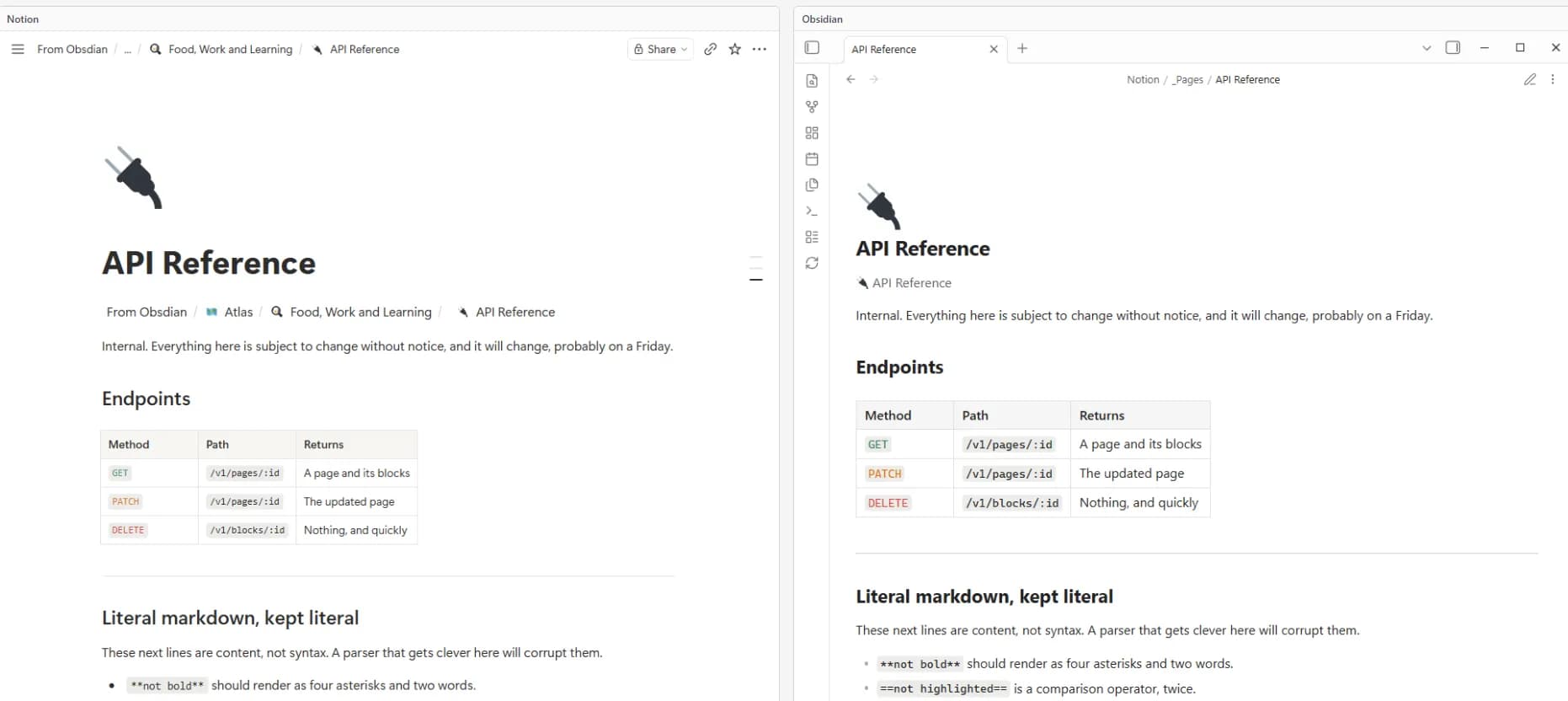The width and height of the screenshot is (1568, 701).
Task: Copy page link in Notion toolbar
Action: tap(711, 49)
